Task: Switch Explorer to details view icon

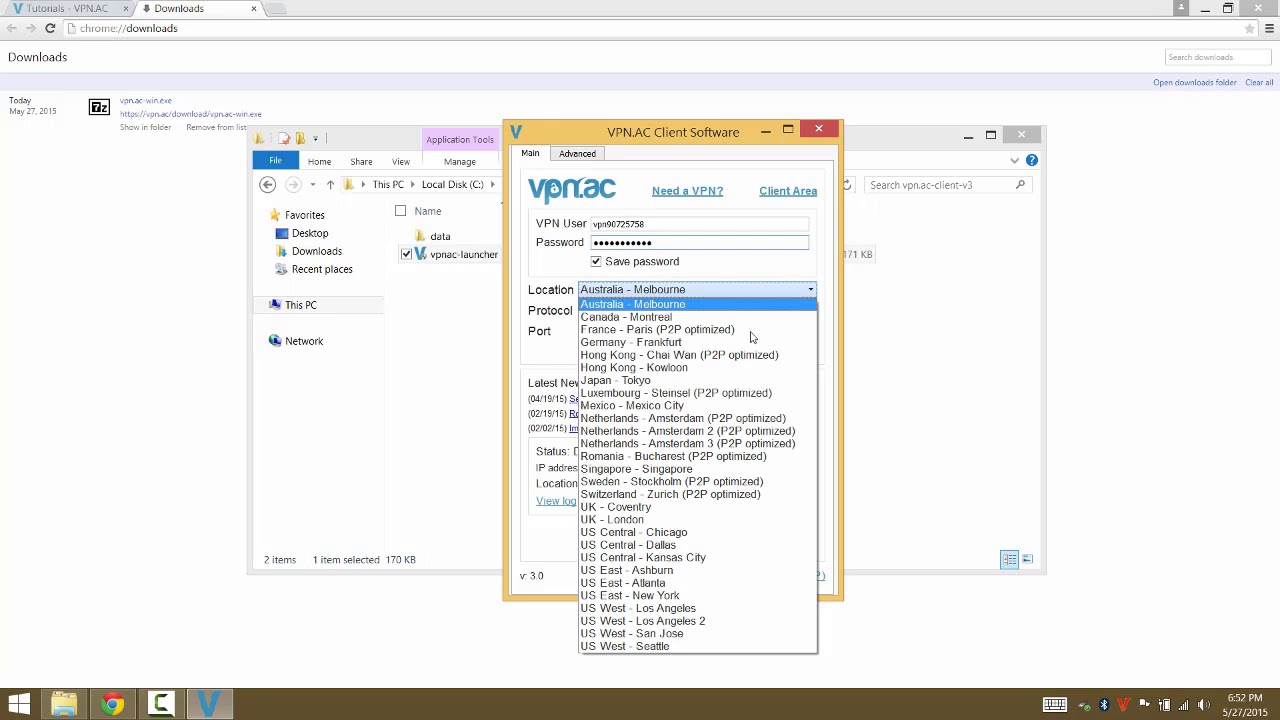Action: click(1010, 559)
